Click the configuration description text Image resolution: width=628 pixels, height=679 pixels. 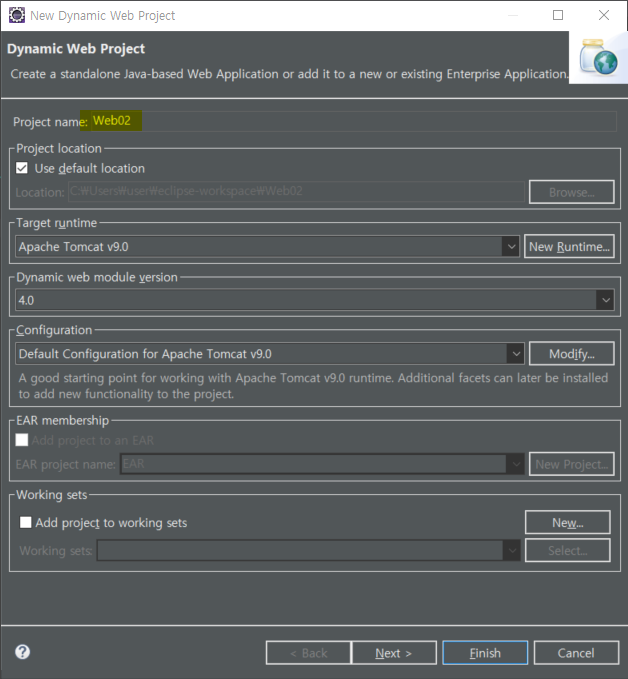[313, 386]
